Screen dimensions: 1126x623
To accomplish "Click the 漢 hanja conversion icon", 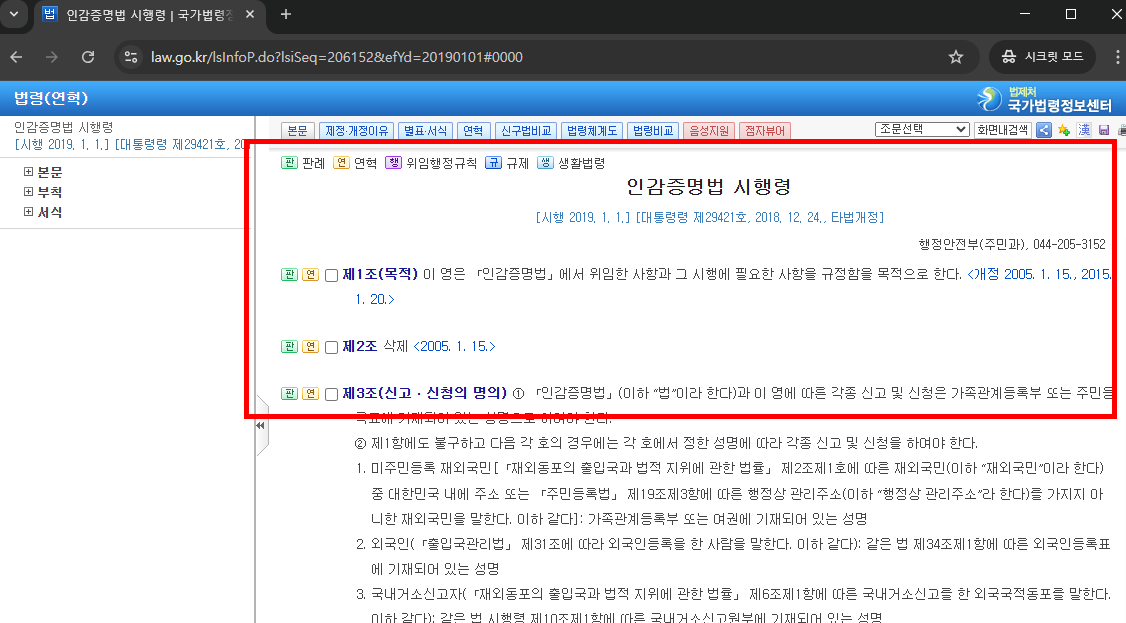I will click(1083, 130).
